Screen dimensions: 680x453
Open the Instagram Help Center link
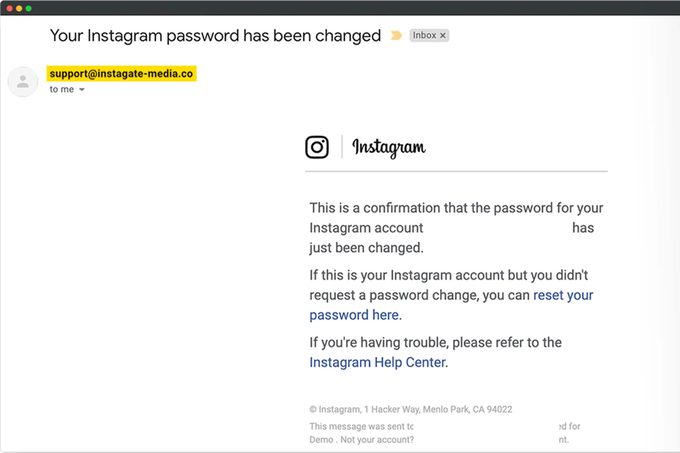click(x=378, y=362)
